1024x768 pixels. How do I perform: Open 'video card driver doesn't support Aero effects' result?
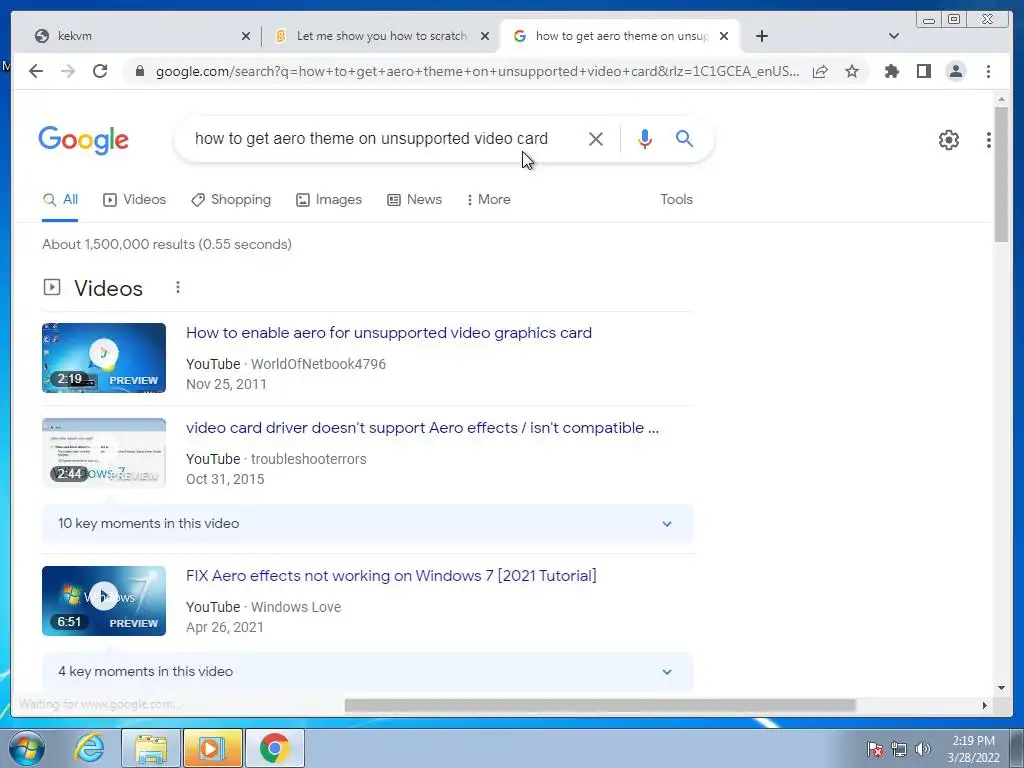tap(422, 428)
